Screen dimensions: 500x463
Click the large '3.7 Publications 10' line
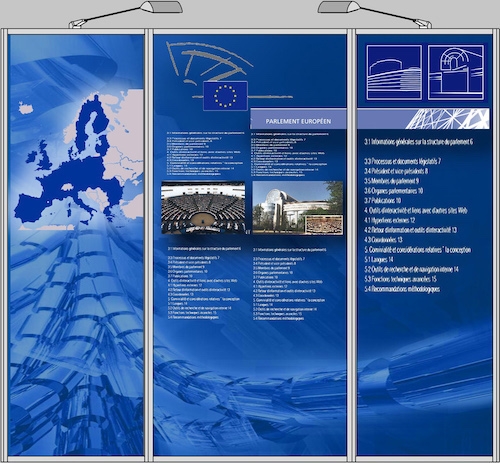click(382, 201)
